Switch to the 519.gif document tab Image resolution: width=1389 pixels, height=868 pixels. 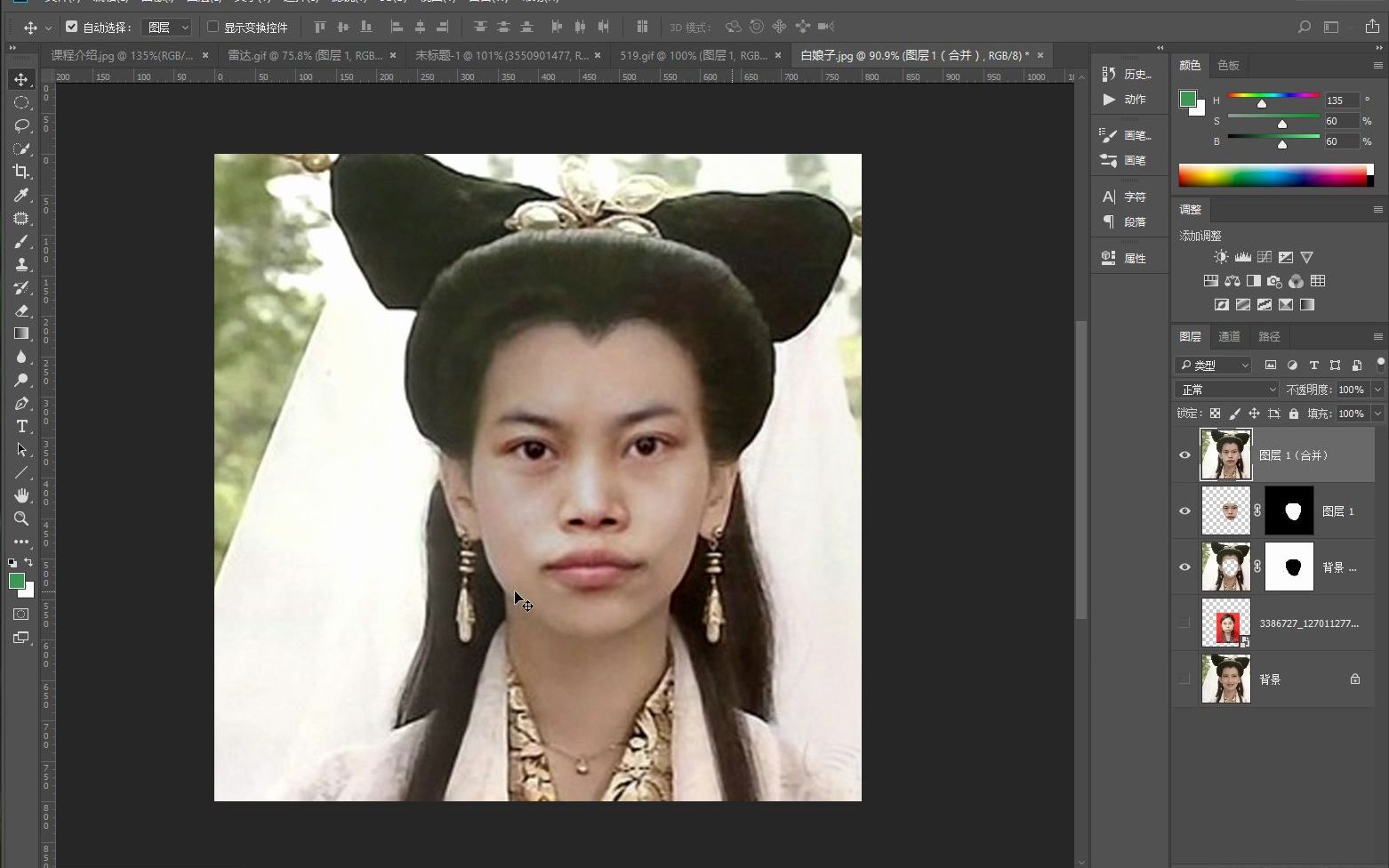pos(694,55)
